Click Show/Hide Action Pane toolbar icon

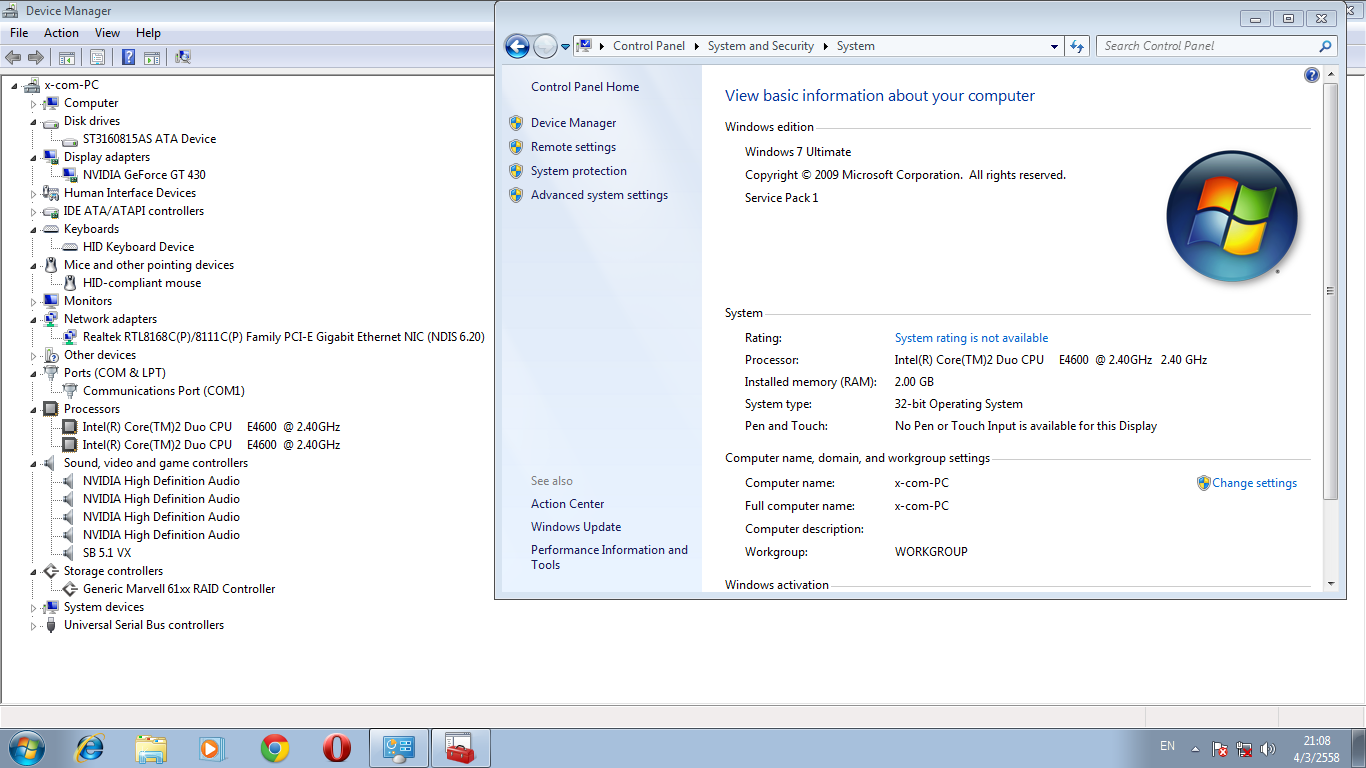152,58
